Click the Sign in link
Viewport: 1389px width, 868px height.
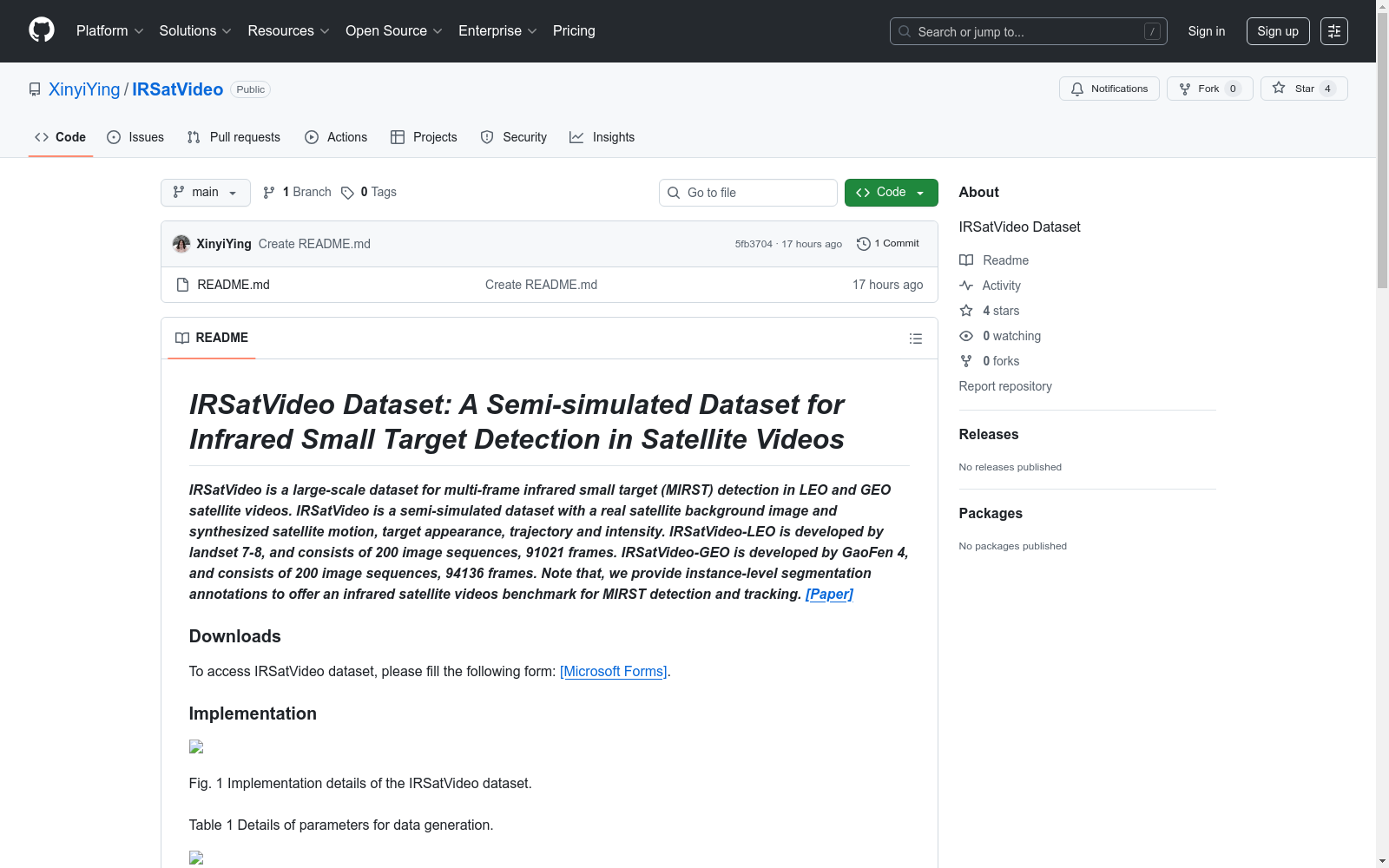point(1207,31)
